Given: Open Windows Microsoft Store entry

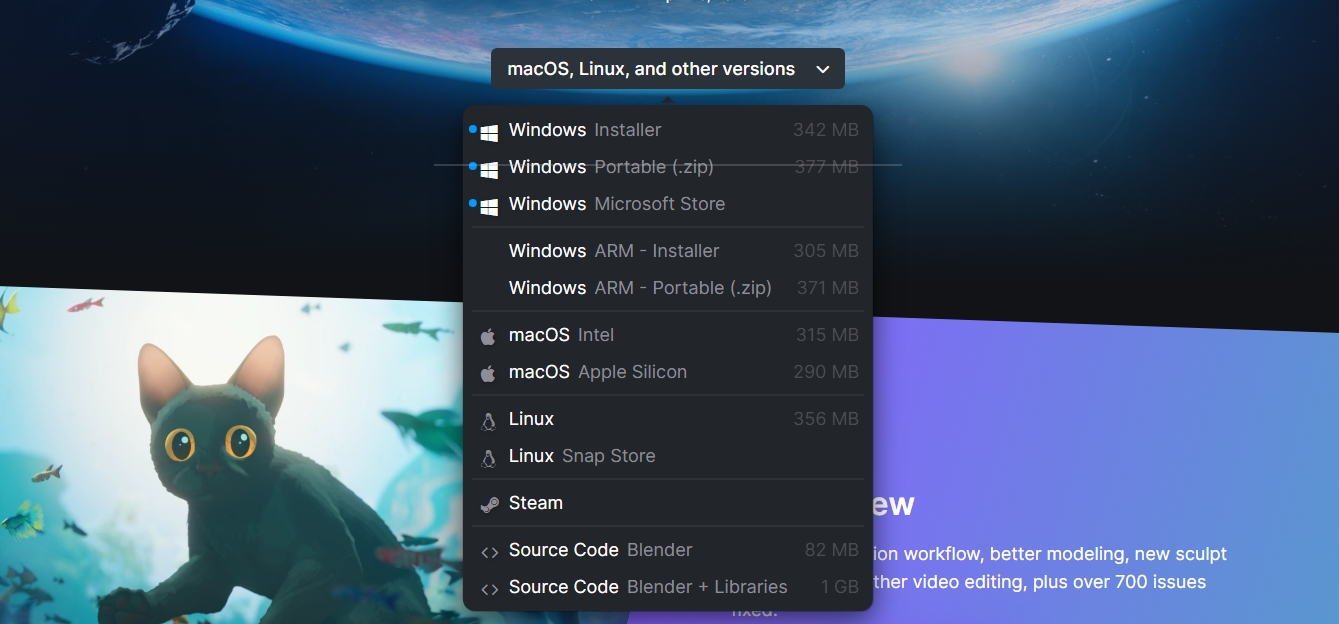Looking at the screenshot, I should tap(668, 204).
